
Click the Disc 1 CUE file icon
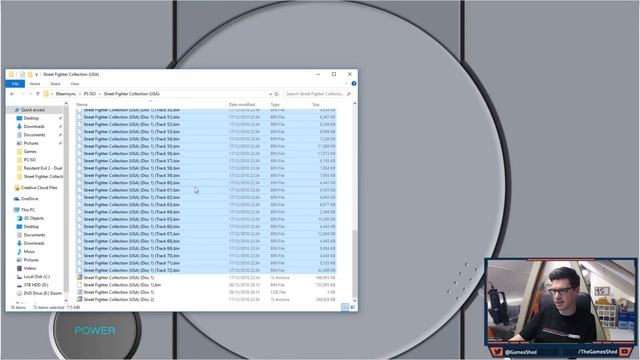(x=80, y=292)
